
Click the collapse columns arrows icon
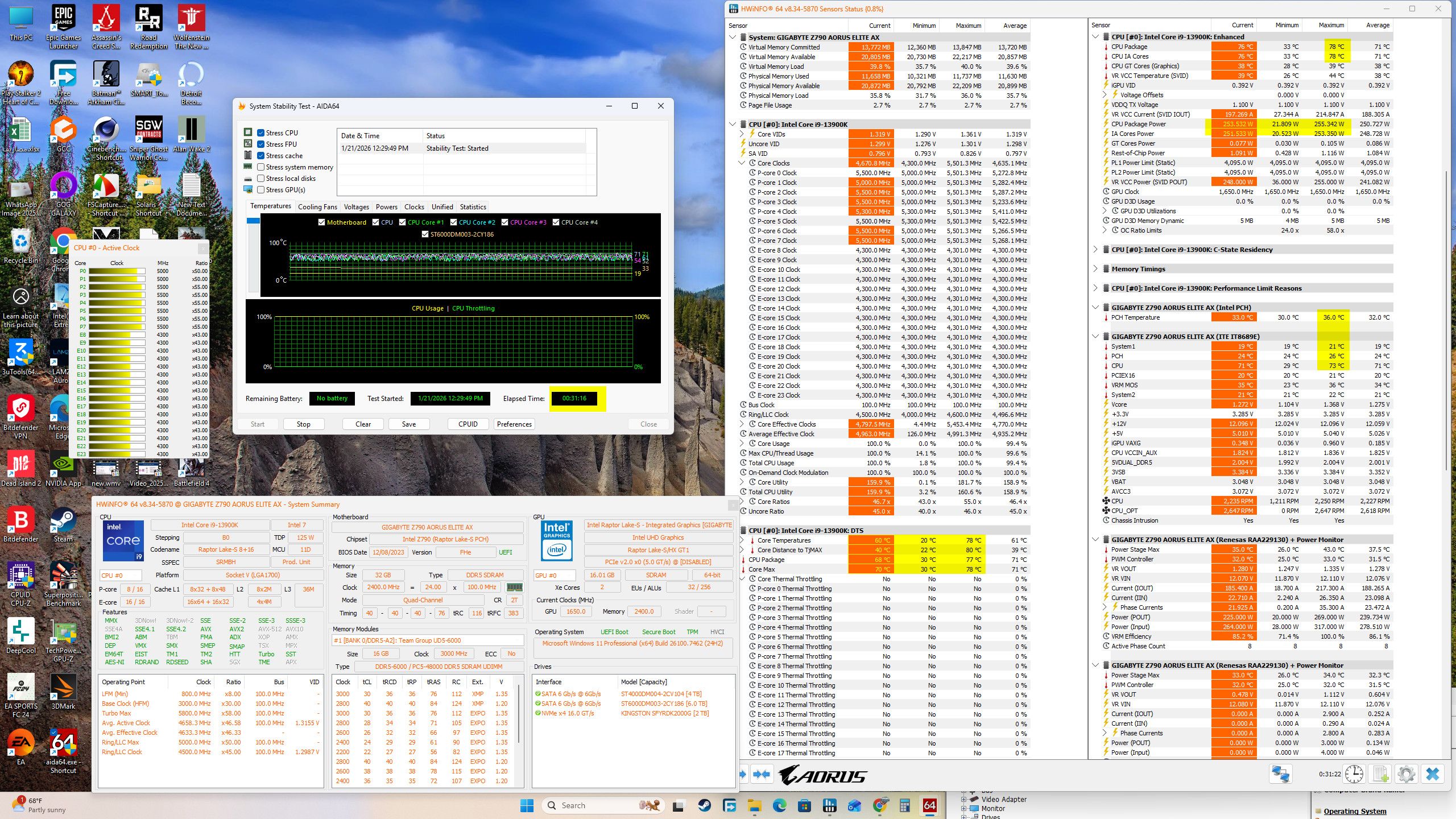(762, 774)
